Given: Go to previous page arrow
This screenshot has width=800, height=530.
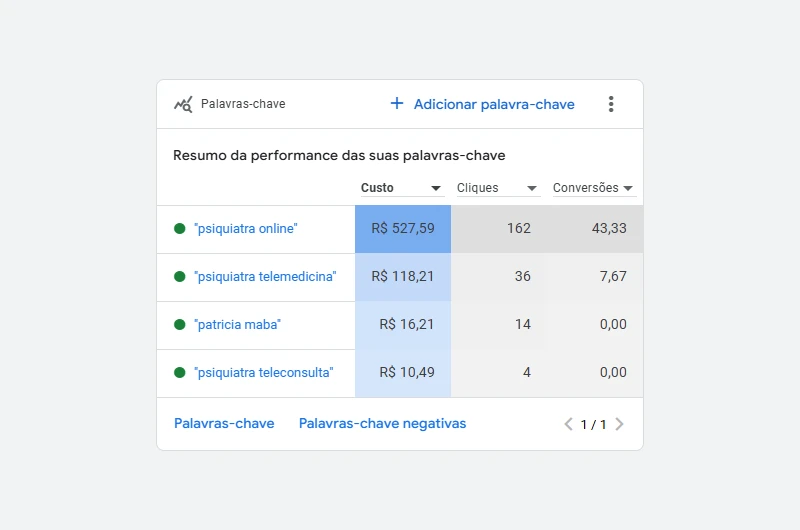Looking at the screenshot, I should tap(569, 424).
